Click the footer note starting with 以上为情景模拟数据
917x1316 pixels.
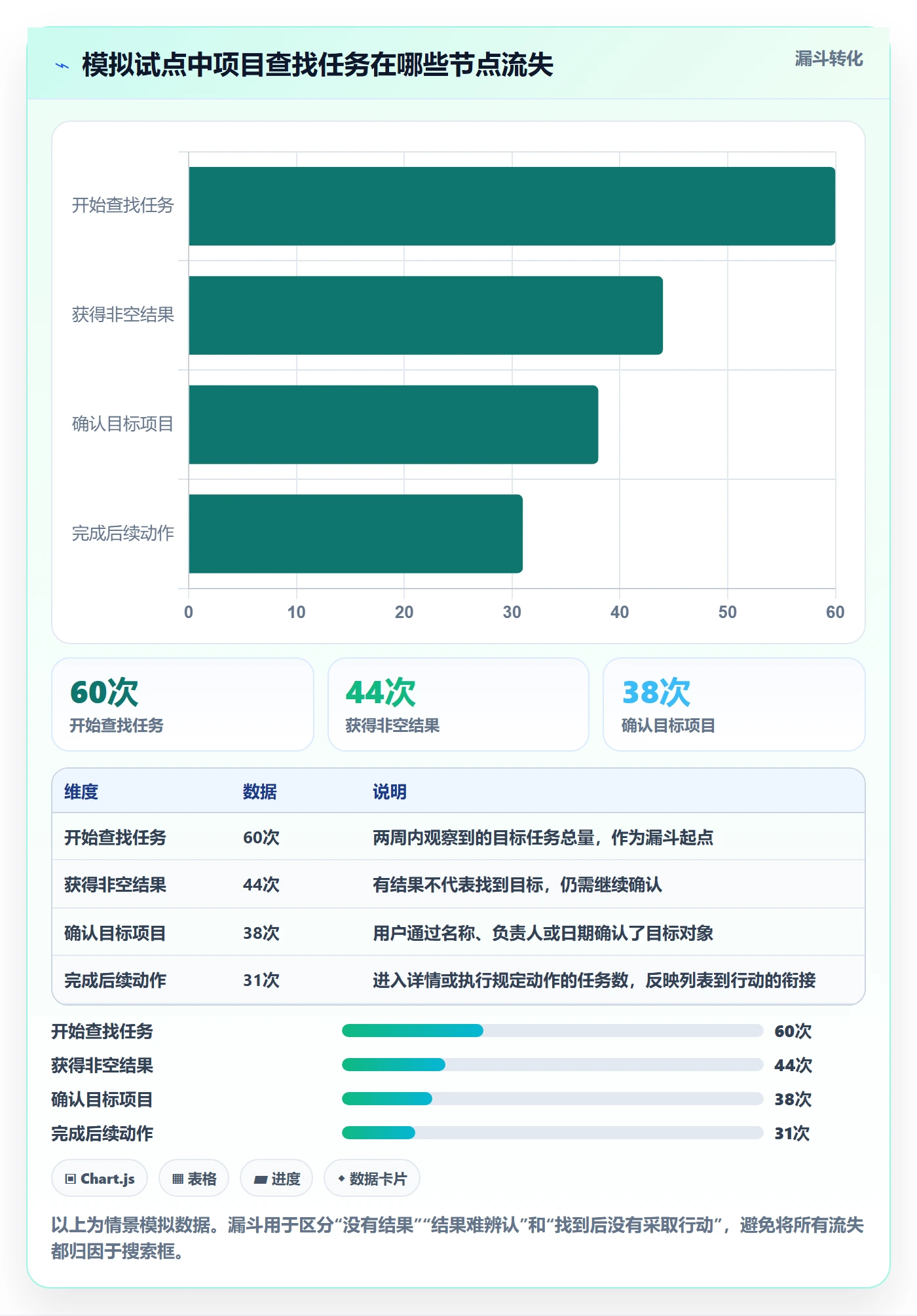(458, 1238)
